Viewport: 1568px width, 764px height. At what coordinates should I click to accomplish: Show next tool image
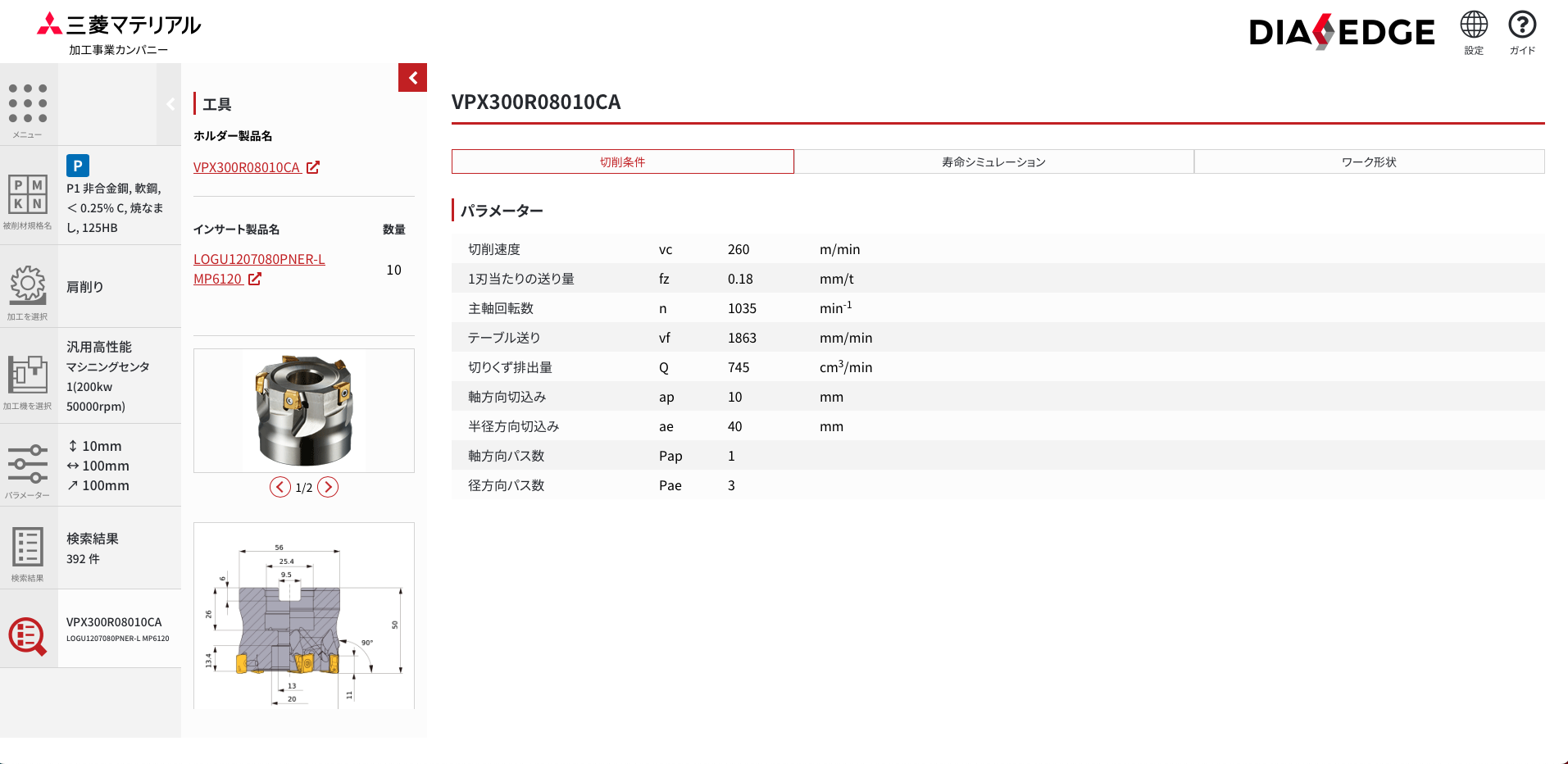pyautogui.click(x=328, y=487)
